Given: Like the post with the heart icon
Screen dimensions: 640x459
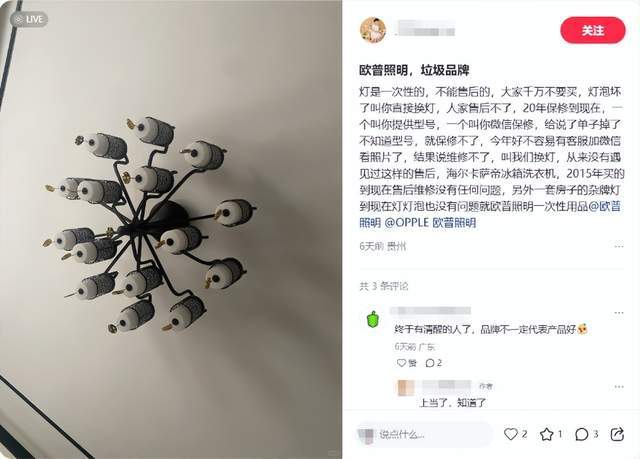Looking at the screenshot, I should click(511, 434).
